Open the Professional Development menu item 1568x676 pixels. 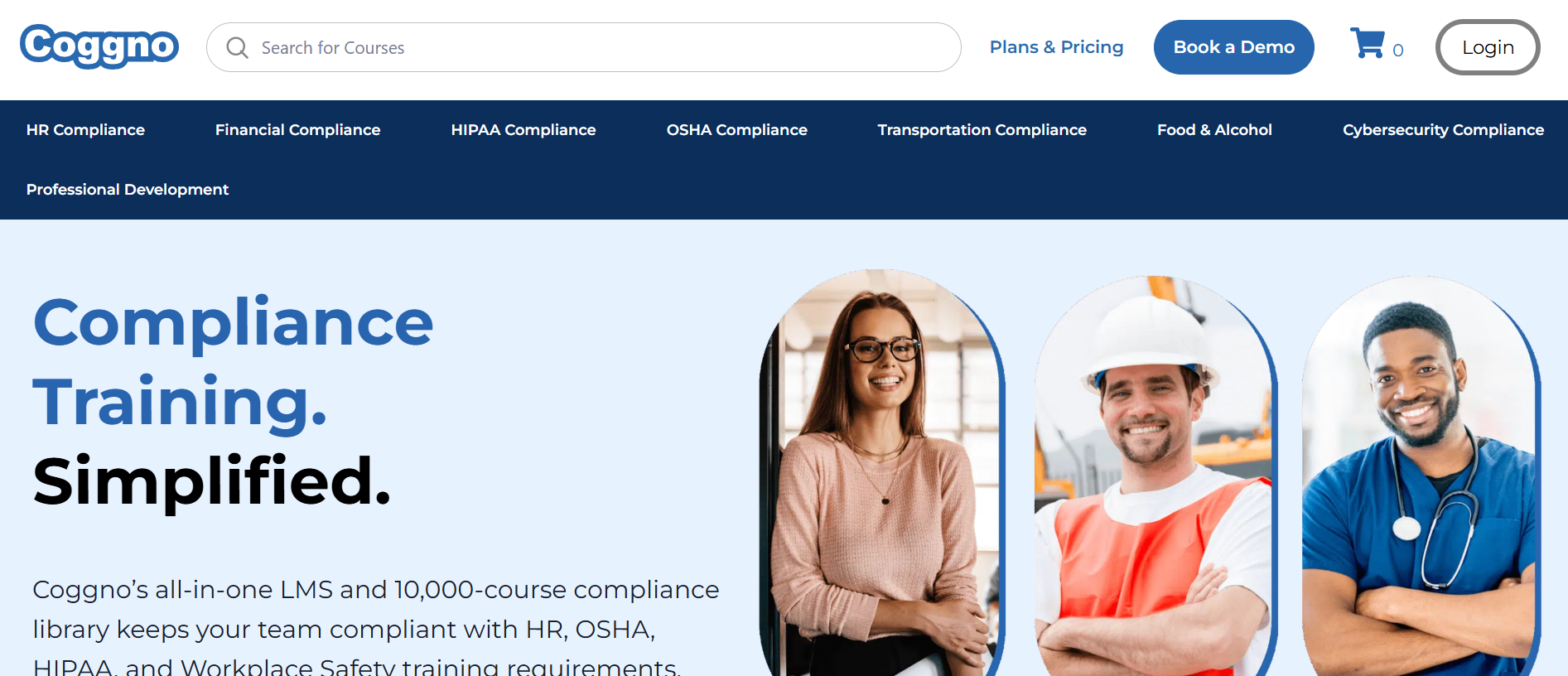[128, 190]
